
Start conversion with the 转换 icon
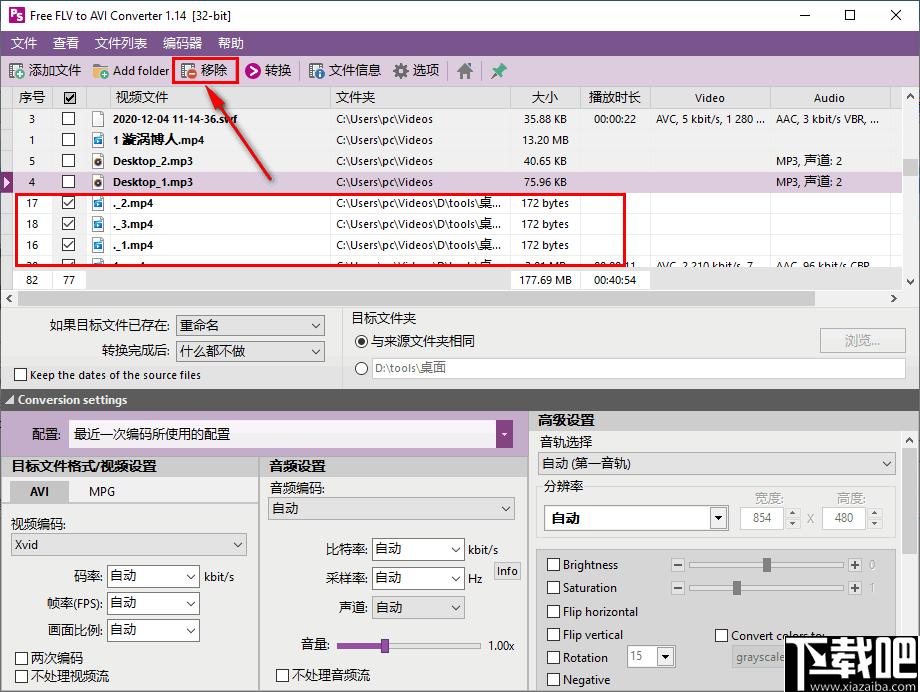[x=253, y=71]
